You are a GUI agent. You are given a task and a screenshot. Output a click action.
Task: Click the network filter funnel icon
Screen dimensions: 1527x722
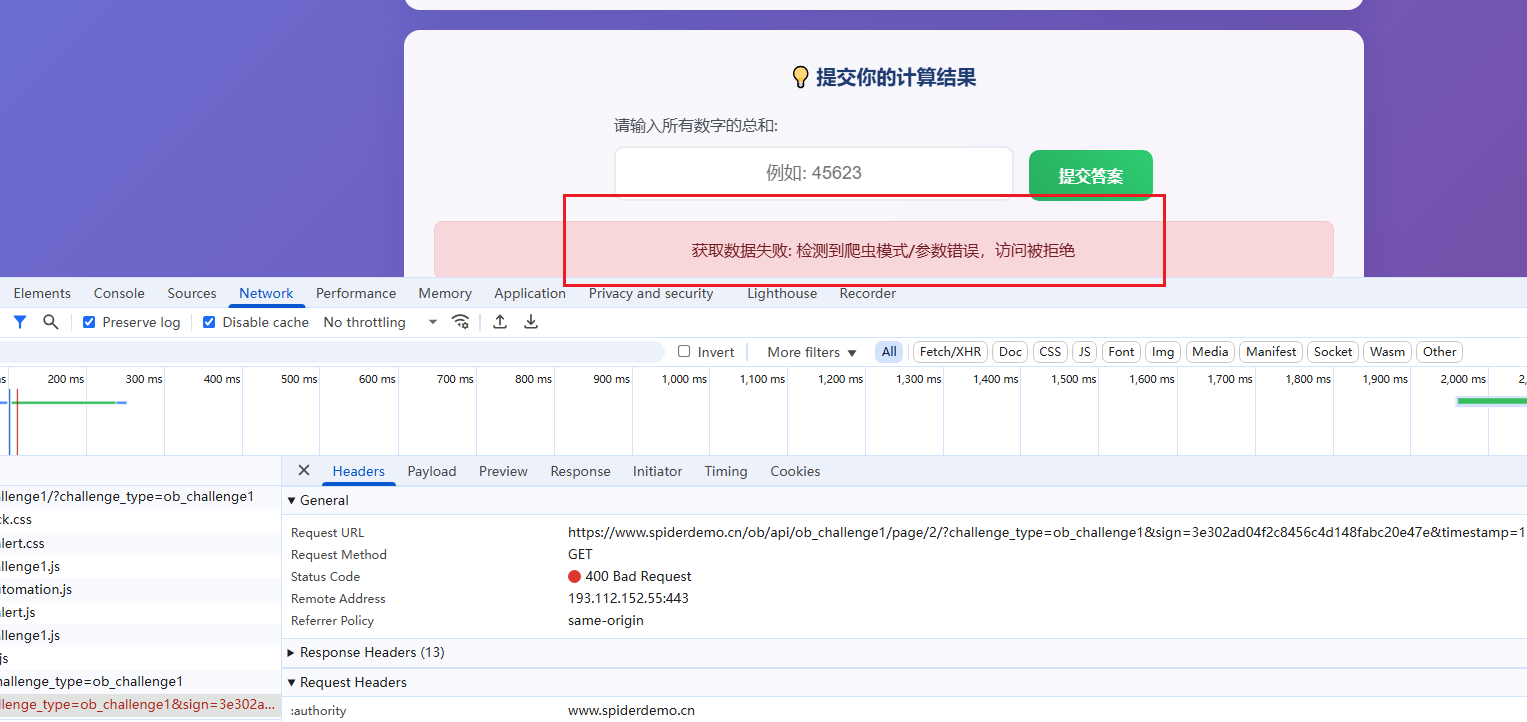[20, 322]
